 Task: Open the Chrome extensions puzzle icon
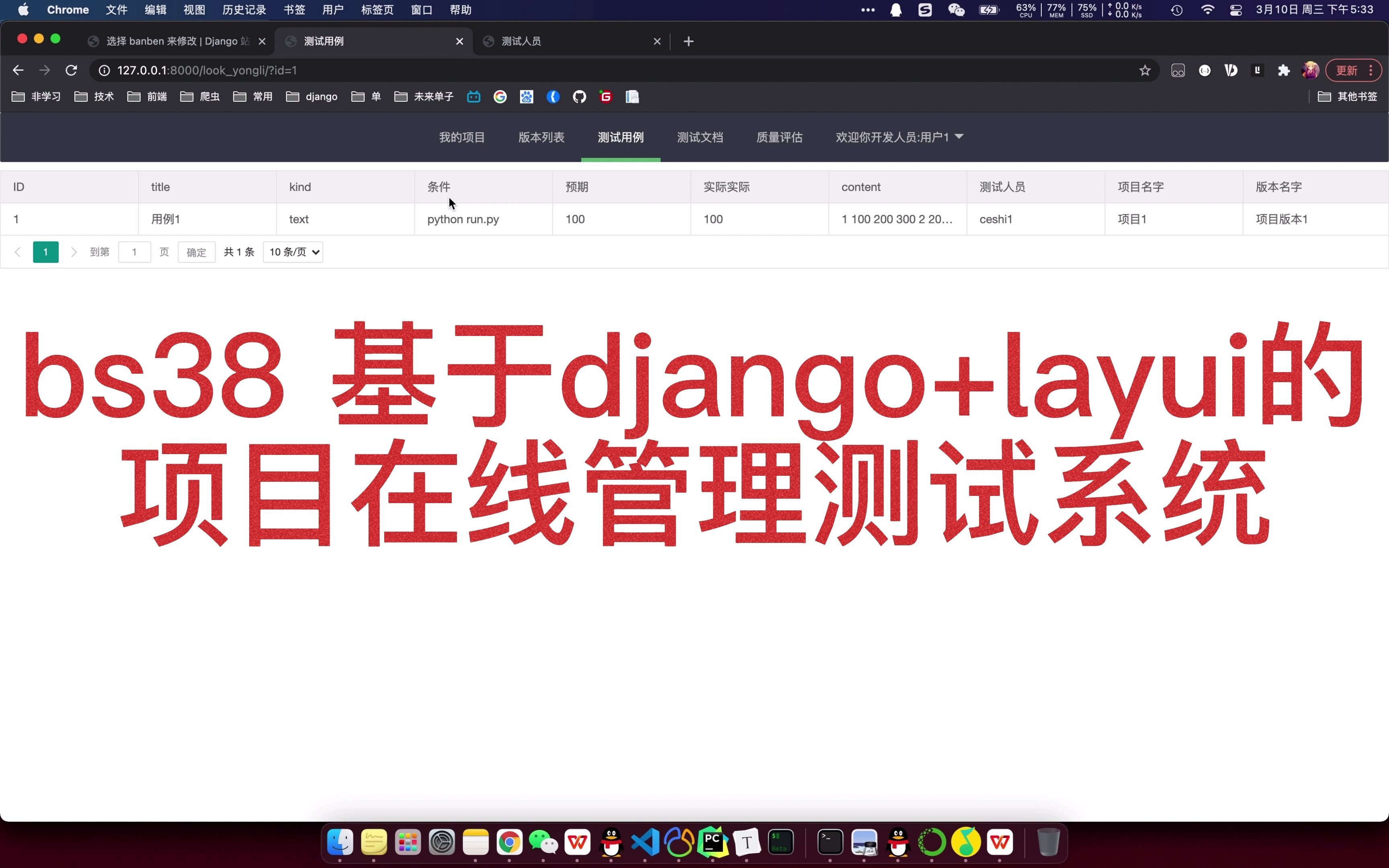[x=1284, y=70]
